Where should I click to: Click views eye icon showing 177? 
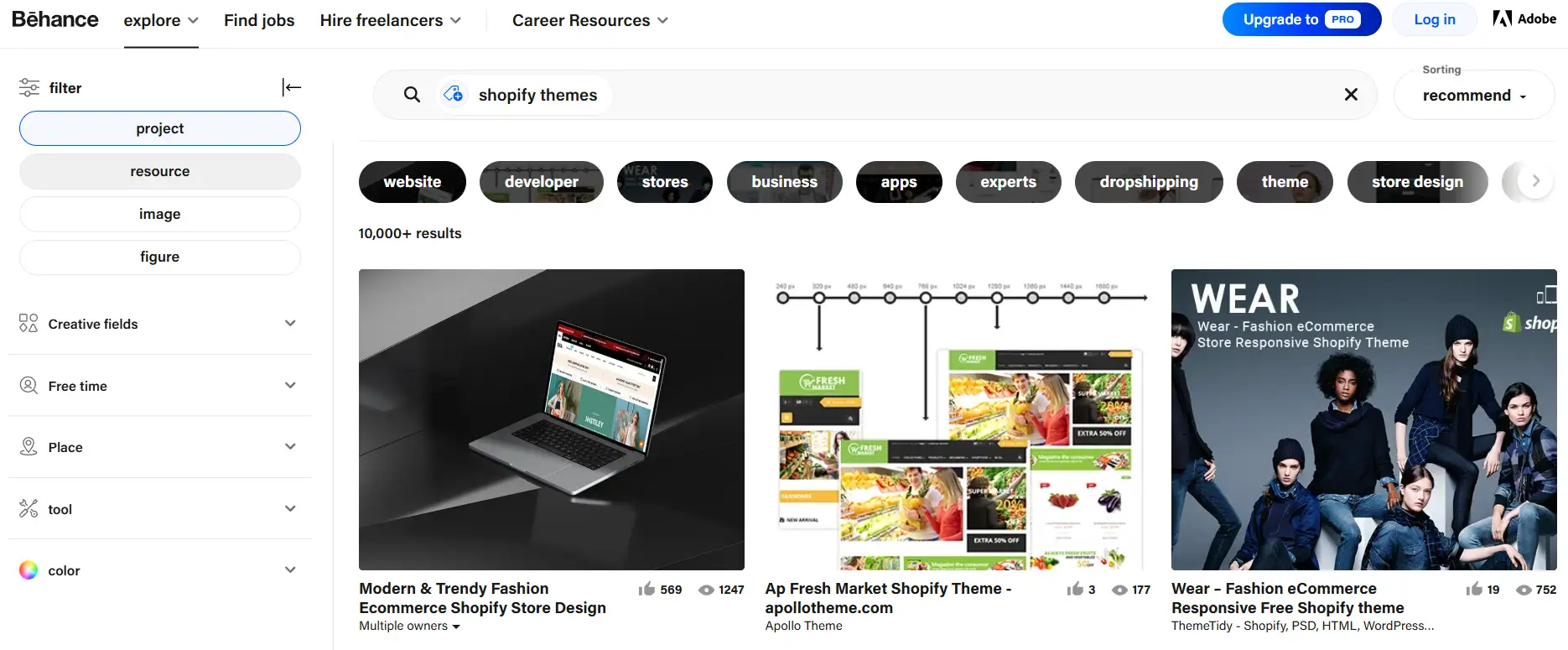tap(1119, 590)
